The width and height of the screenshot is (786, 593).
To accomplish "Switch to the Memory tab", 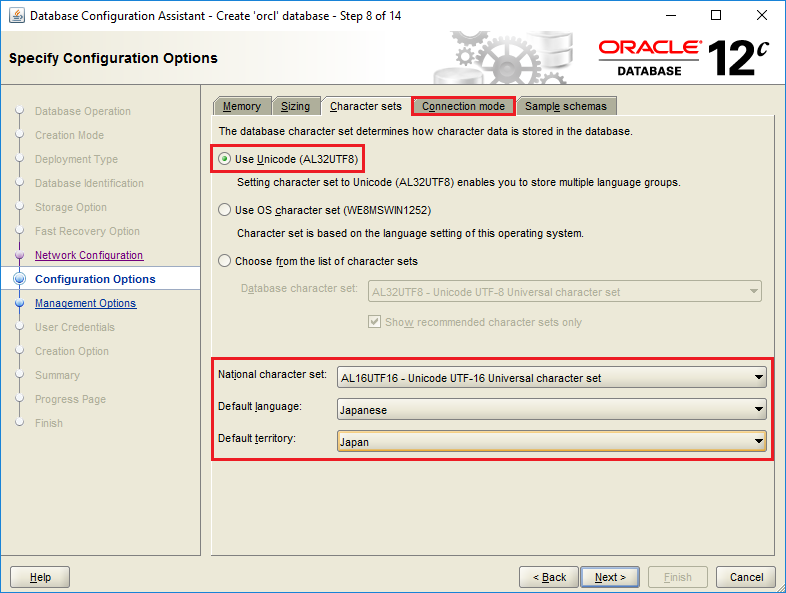I will click(x=242, y=106).
